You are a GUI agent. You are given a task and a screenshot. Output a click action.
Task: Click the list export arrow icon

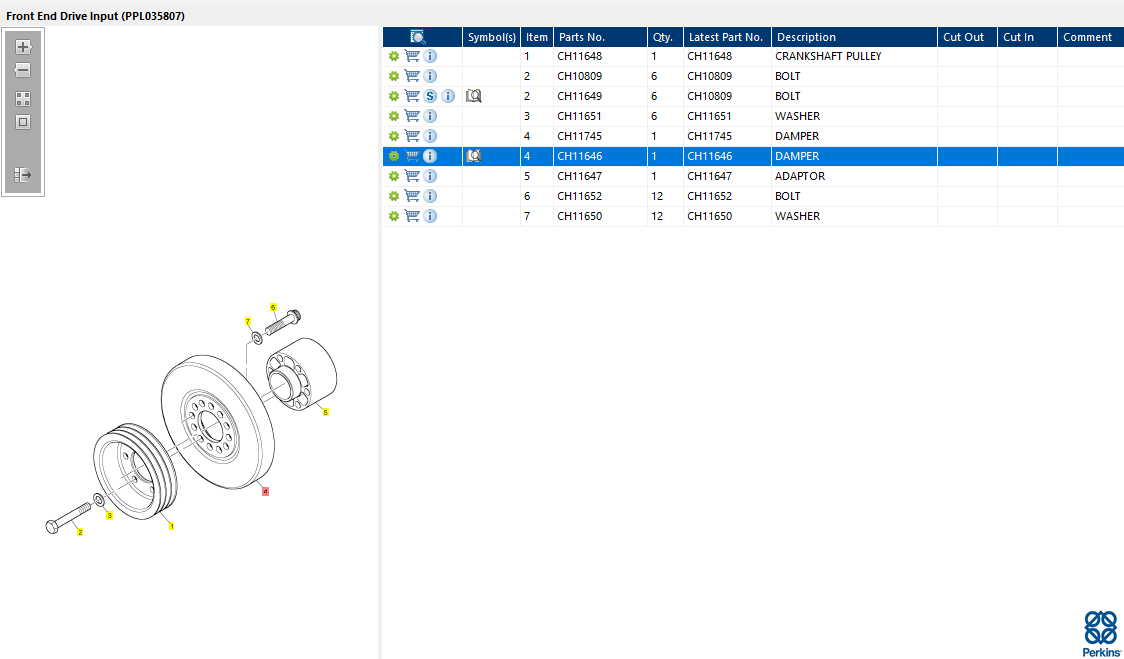tap(23, 175)
